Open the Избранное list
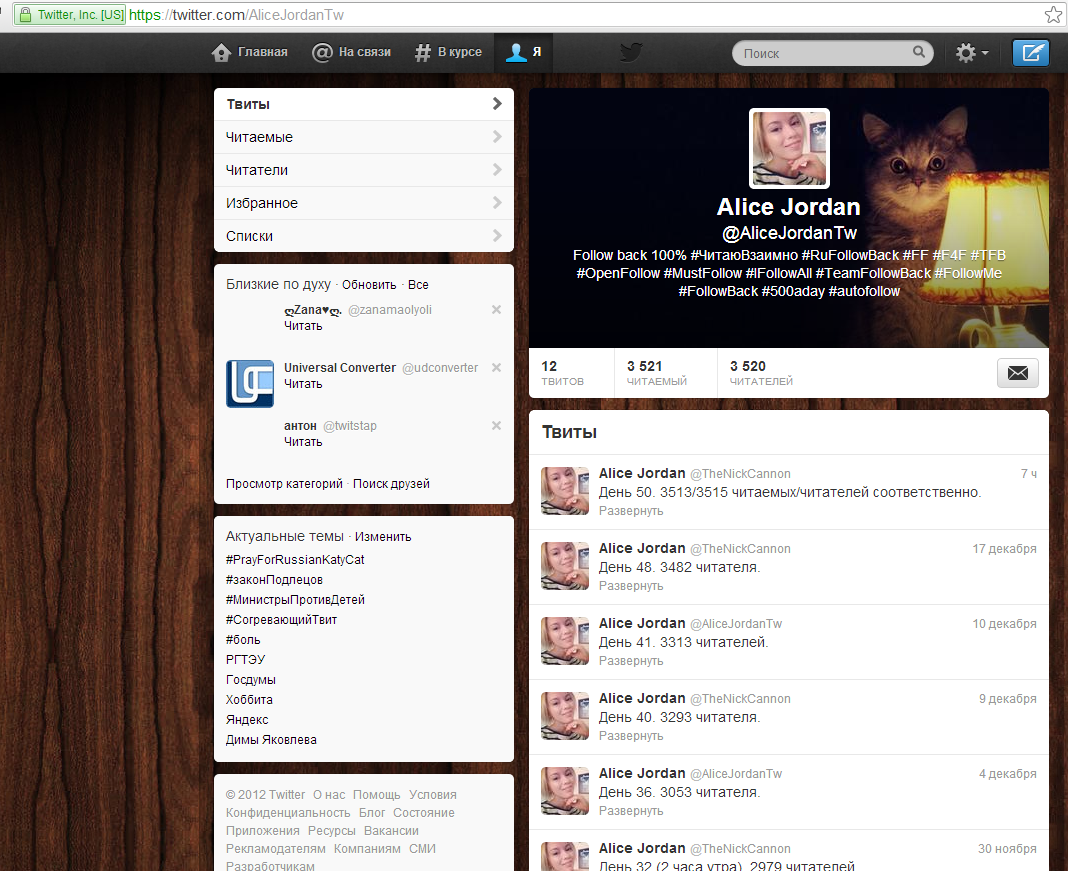 coord(364,203)
